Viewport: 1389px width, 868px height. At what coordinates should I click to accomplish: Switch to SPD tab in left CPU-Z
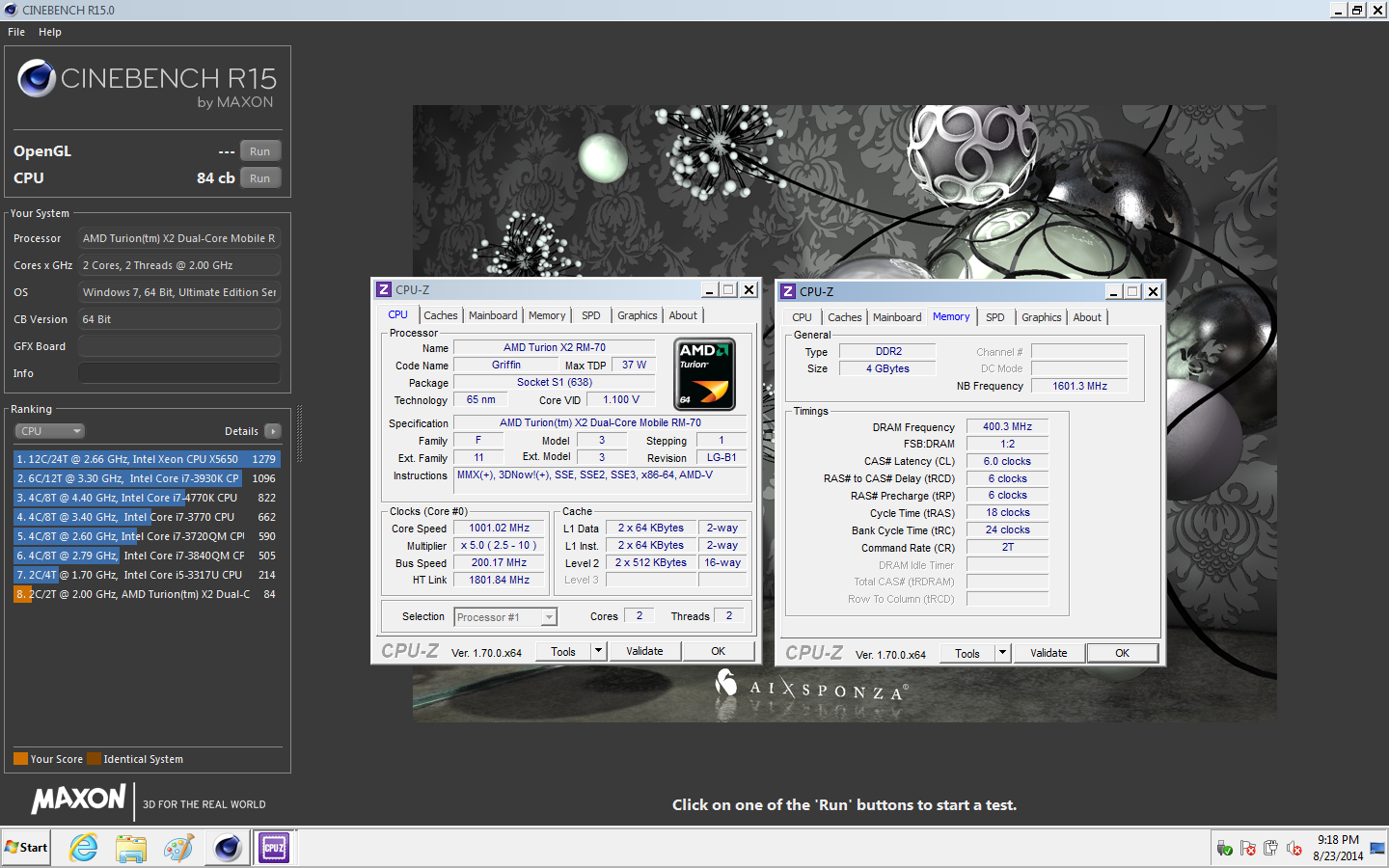(x=591, y=315)
